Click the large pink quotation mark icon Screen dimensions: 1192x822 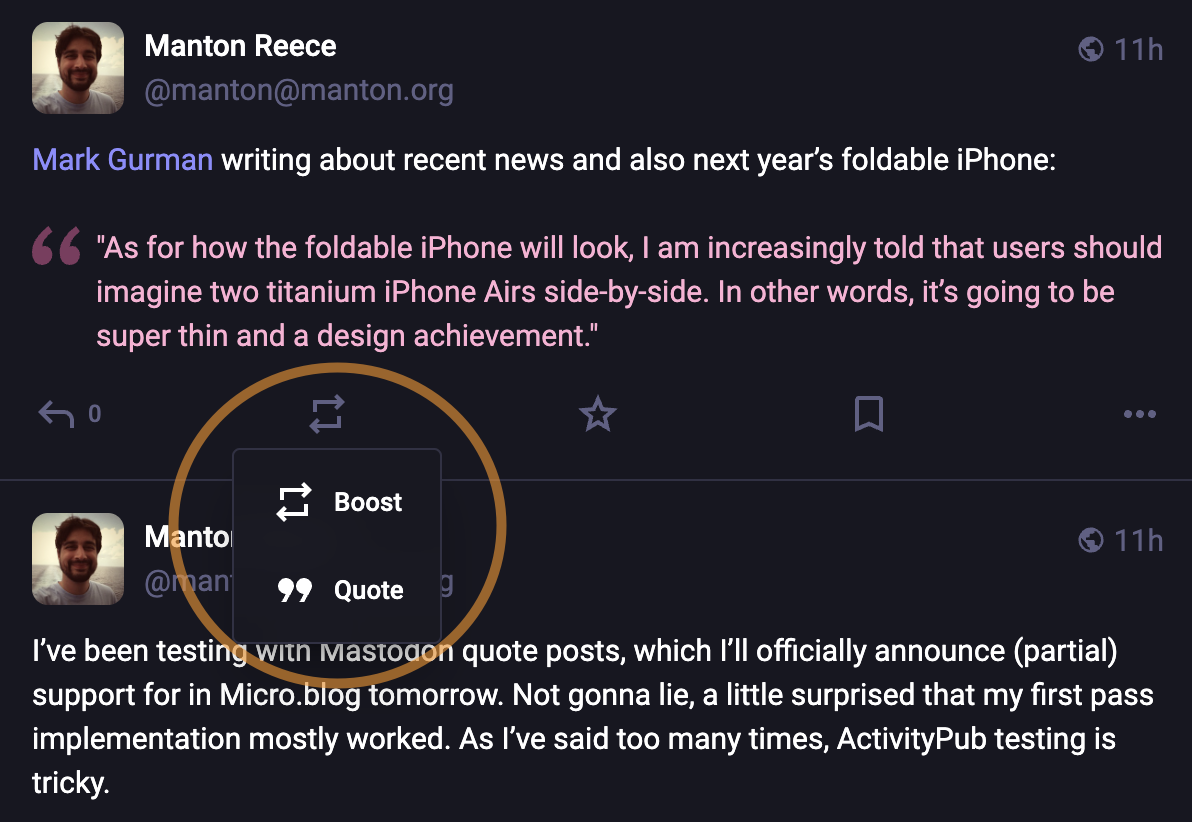56,247
